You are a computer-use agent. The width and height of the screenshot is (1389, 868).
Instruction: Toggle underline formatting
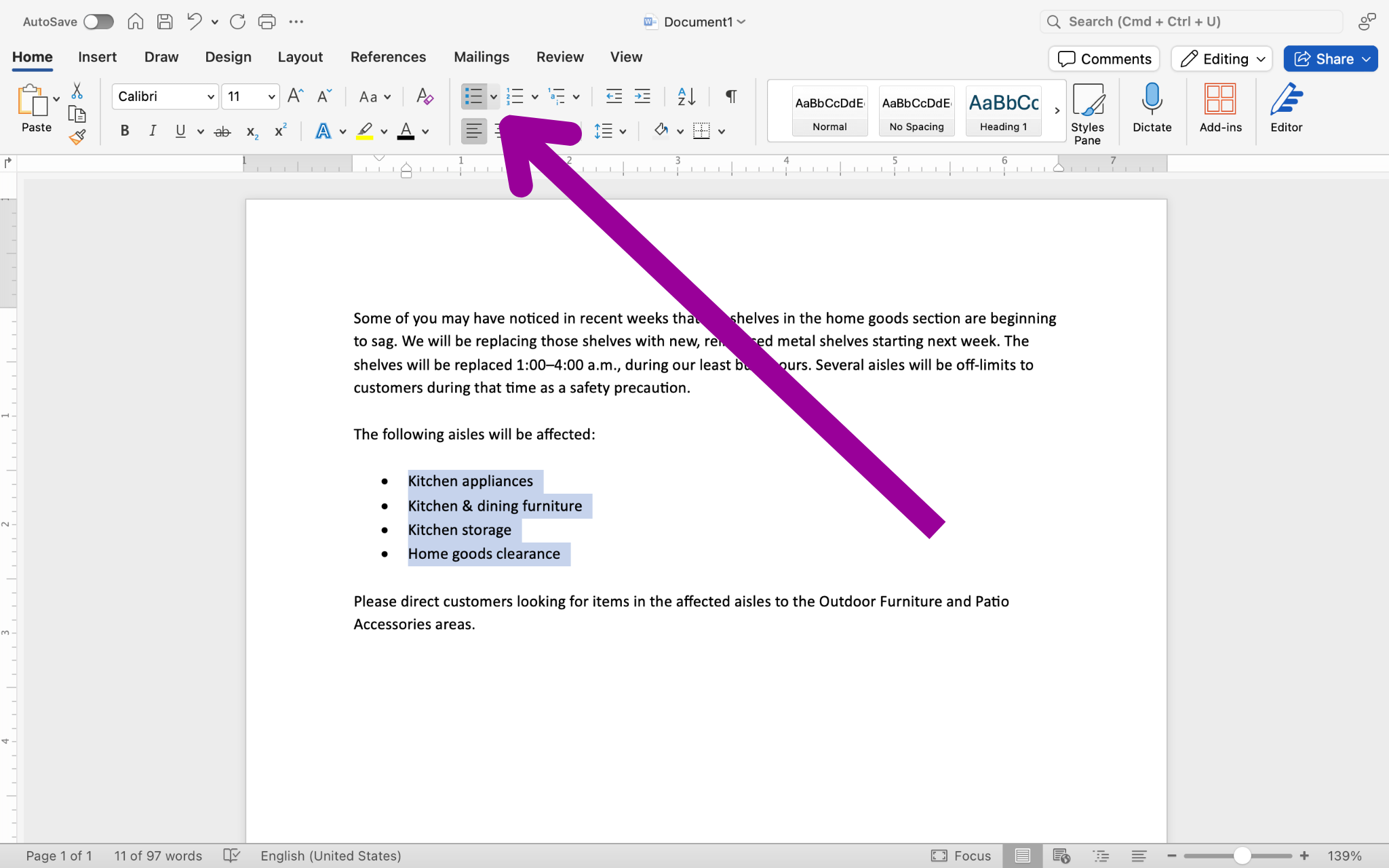(180, 131)
